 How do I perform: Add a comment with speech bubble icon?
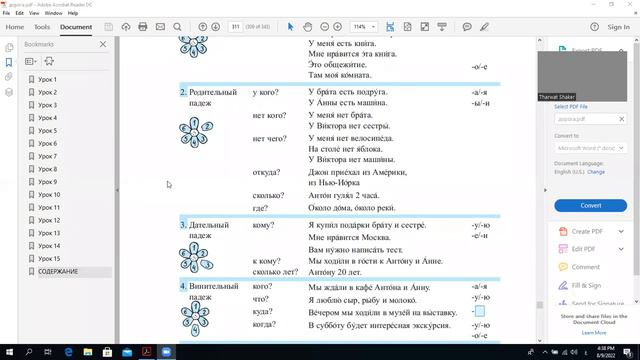pos(467,27)
